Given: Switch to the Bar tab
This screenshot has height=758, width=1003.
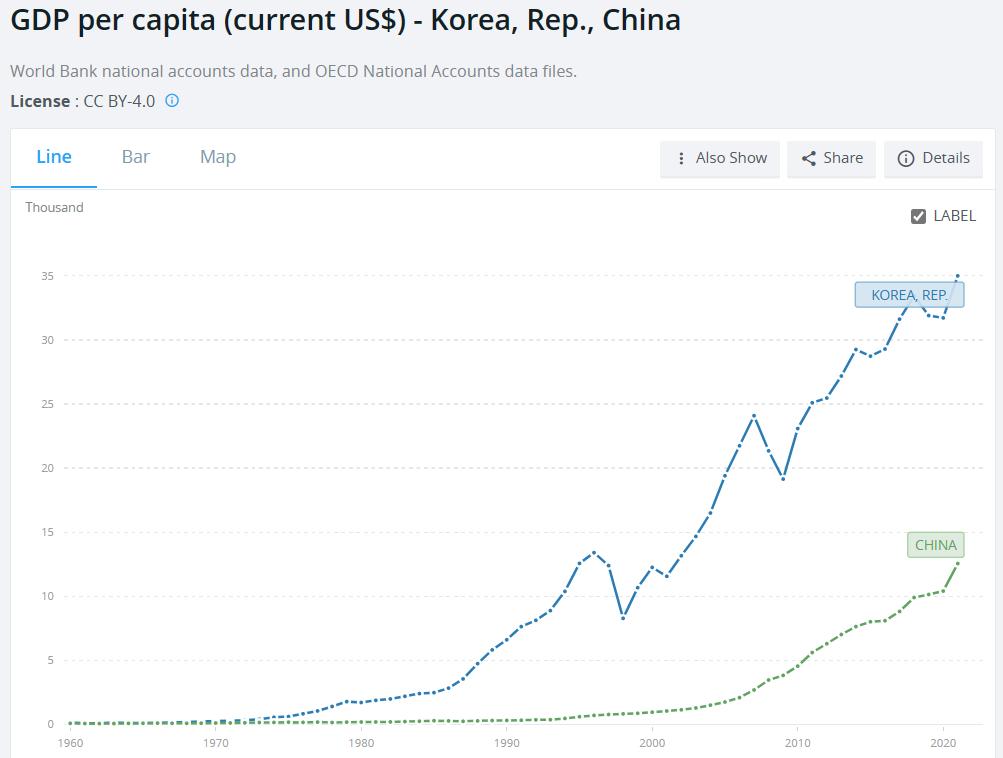Looking at the screenshot, I should pyautogui.click(x=136, y=157).
